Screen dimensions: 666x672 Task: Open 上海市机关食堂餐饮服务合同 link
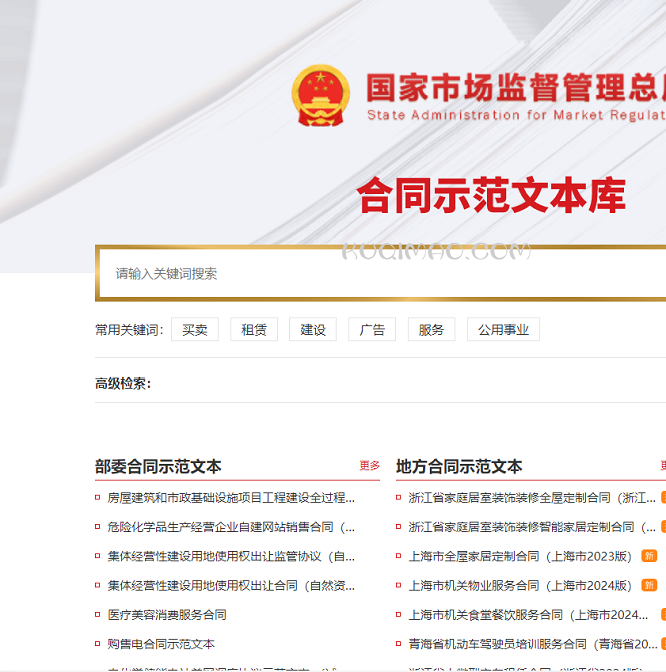[528, 615]
